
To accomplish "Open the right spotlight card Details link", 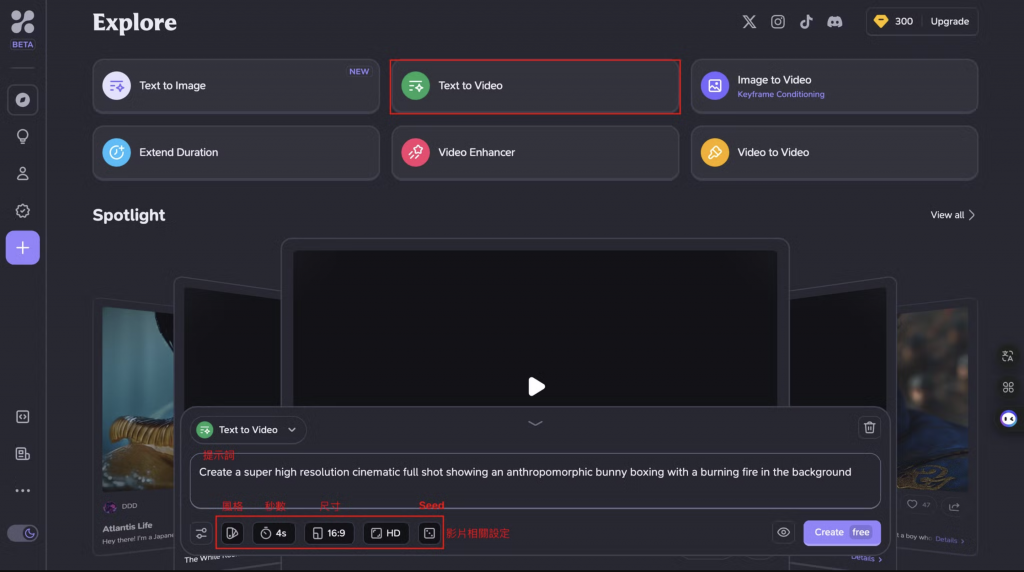I will pyautogui.click(x=950, y=539).
